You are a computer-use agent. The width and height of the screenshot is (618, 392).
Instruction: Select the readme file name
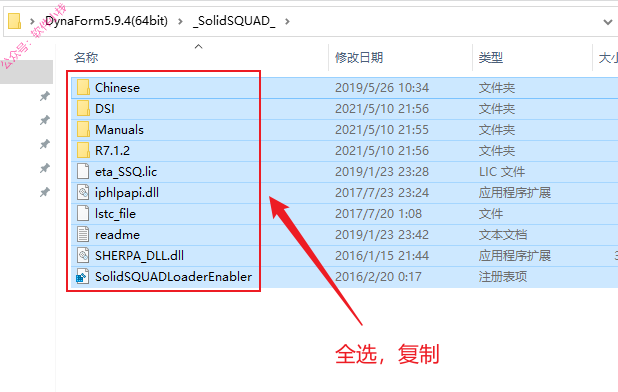117,234
